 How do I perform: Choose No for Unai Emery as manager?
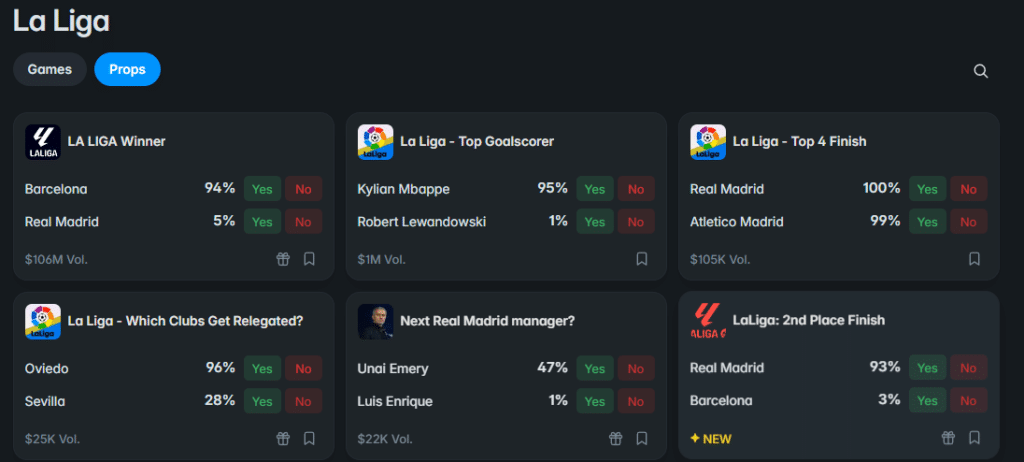pyautogui.click(x=636, y=369)
